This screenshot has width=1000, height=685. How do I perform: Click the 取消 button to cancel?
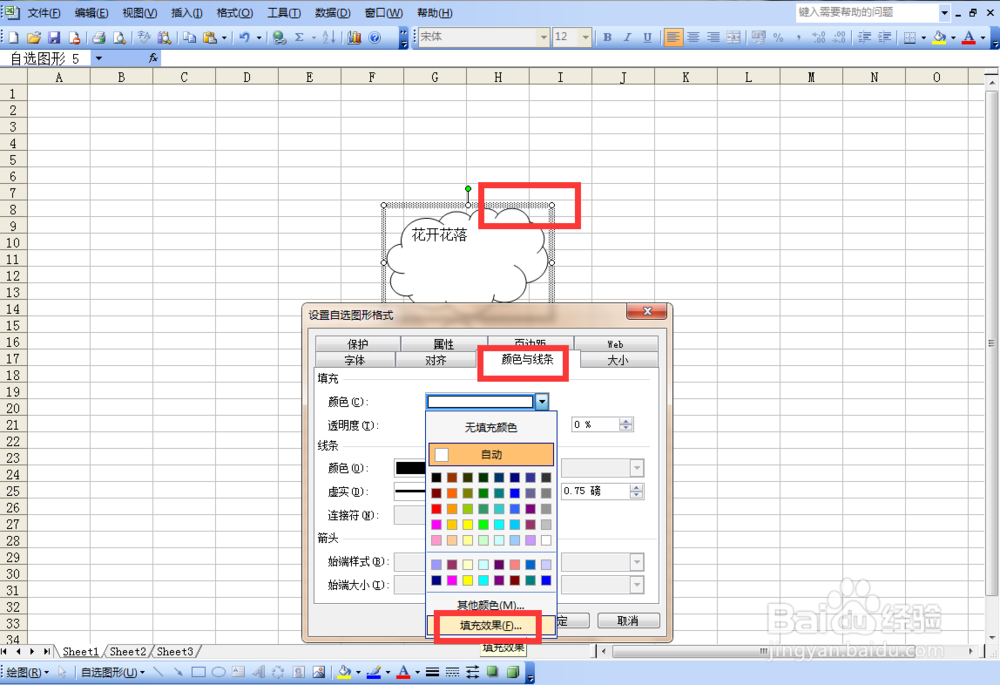tap(628, 620)
